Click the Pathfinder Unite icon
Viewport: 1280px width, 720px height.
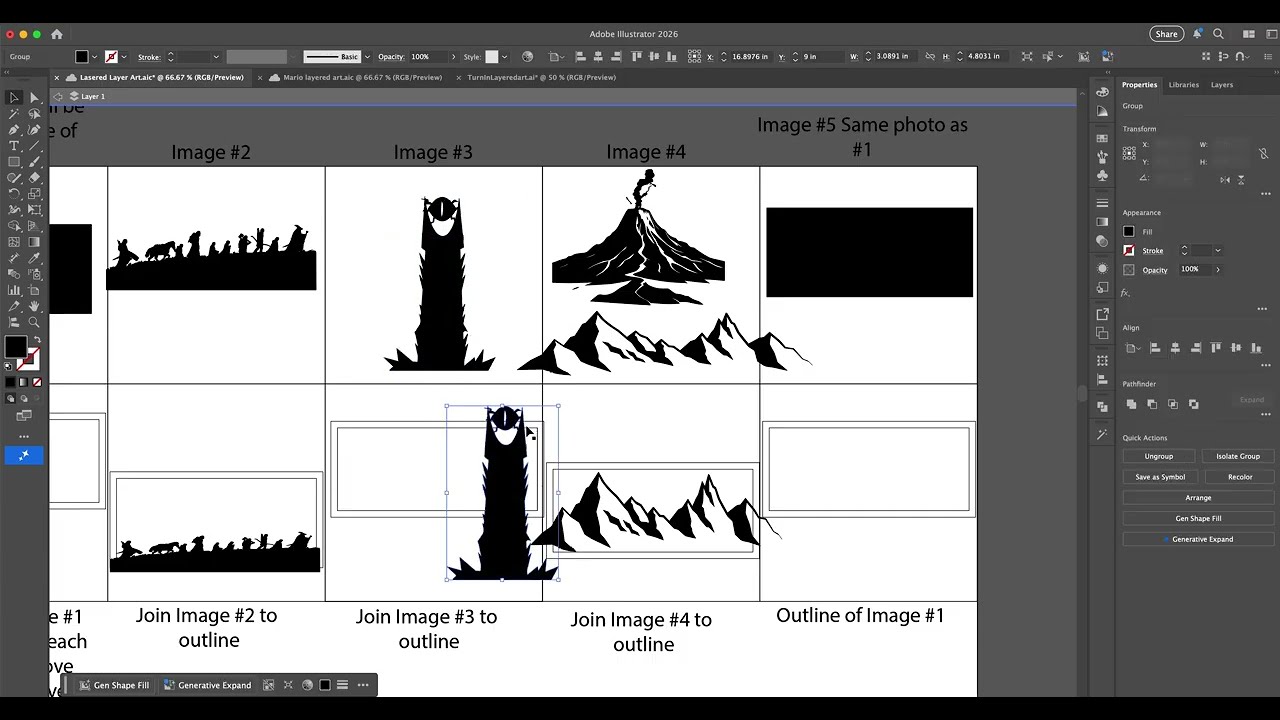click(1131, 404)
